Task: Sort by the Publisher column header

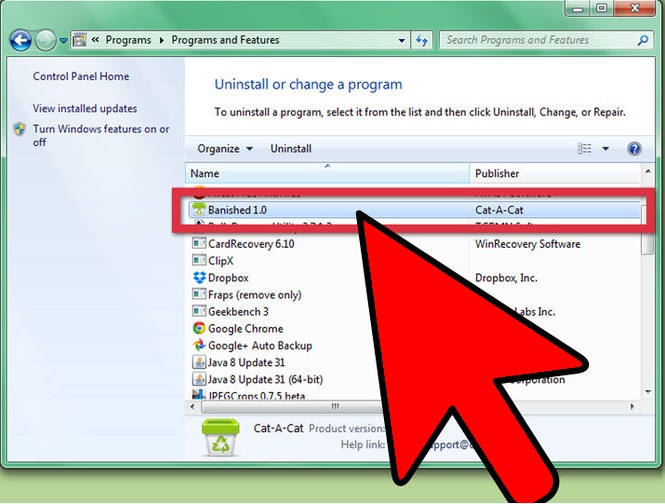Action: click(x=555, y=174)
